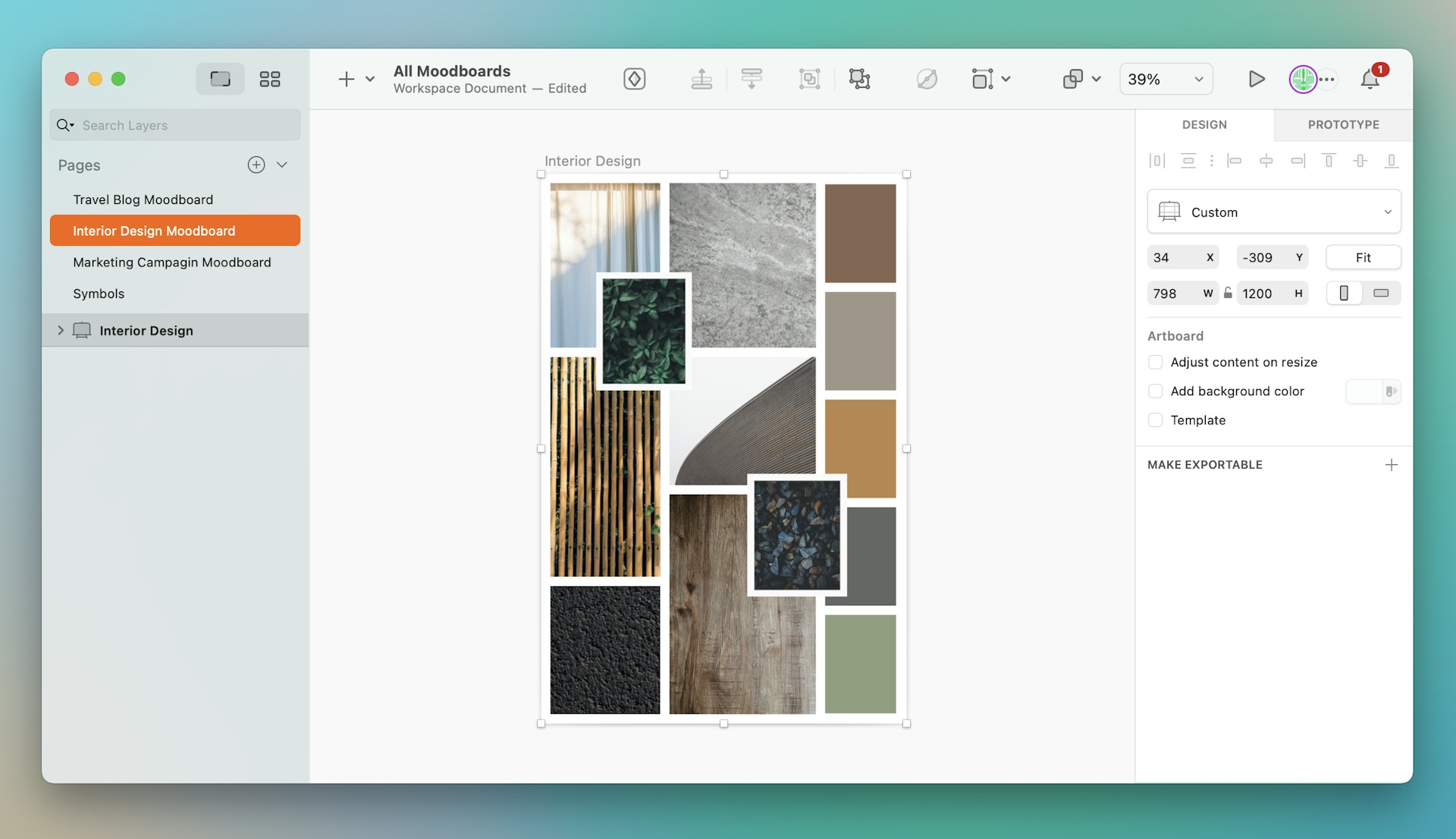Create a Symbol from the selection

635,79
